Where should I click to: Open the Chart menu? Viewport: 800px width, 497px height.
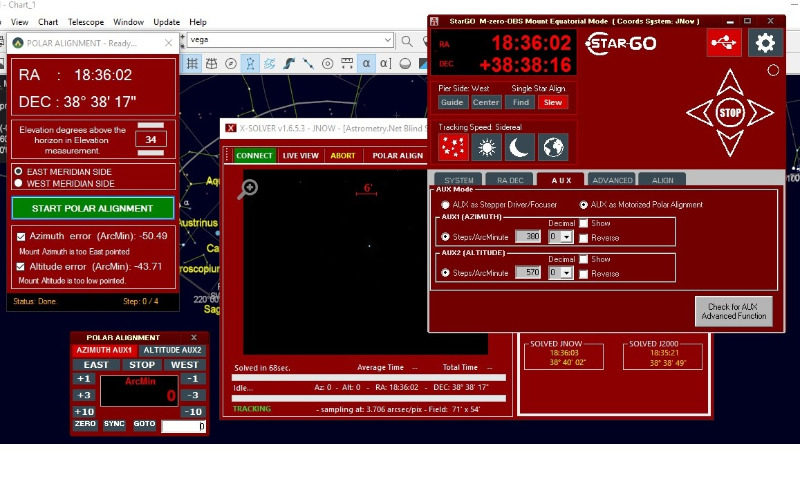pos(48,22)
